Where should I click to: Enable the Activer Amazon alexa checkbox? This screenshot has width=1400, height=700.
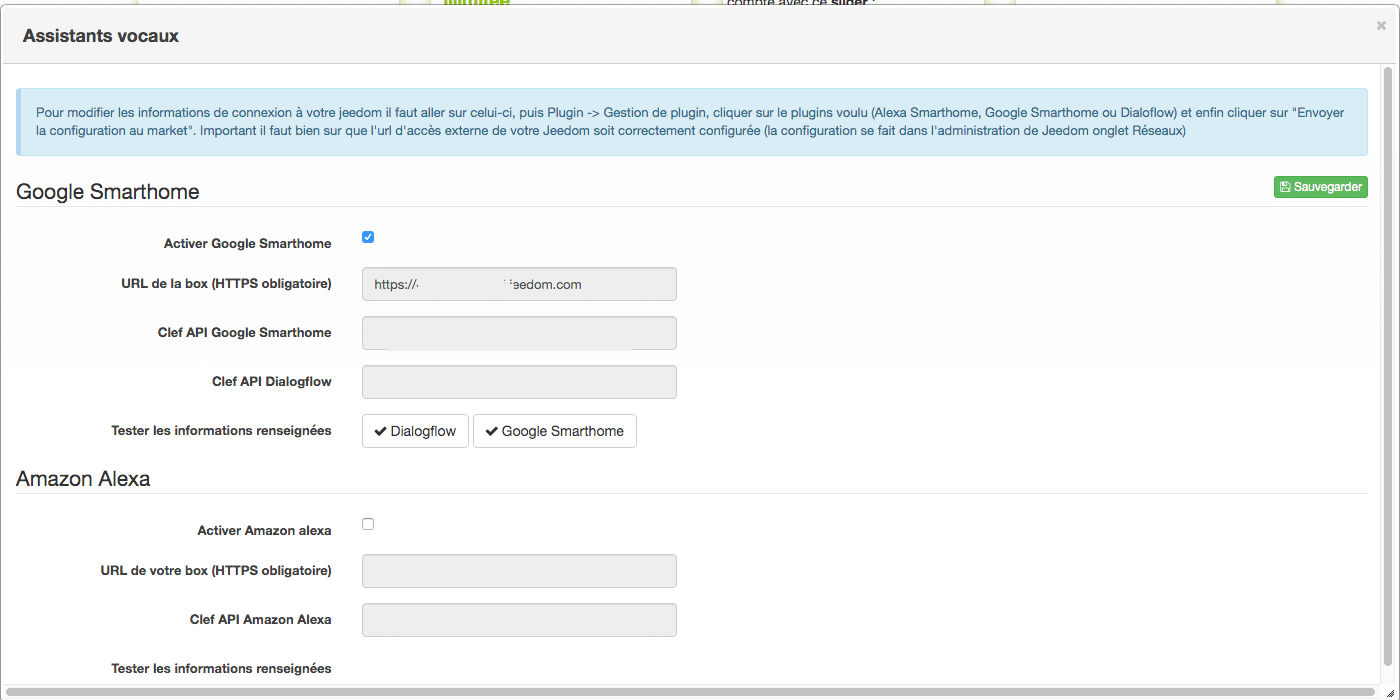[368, 524]
